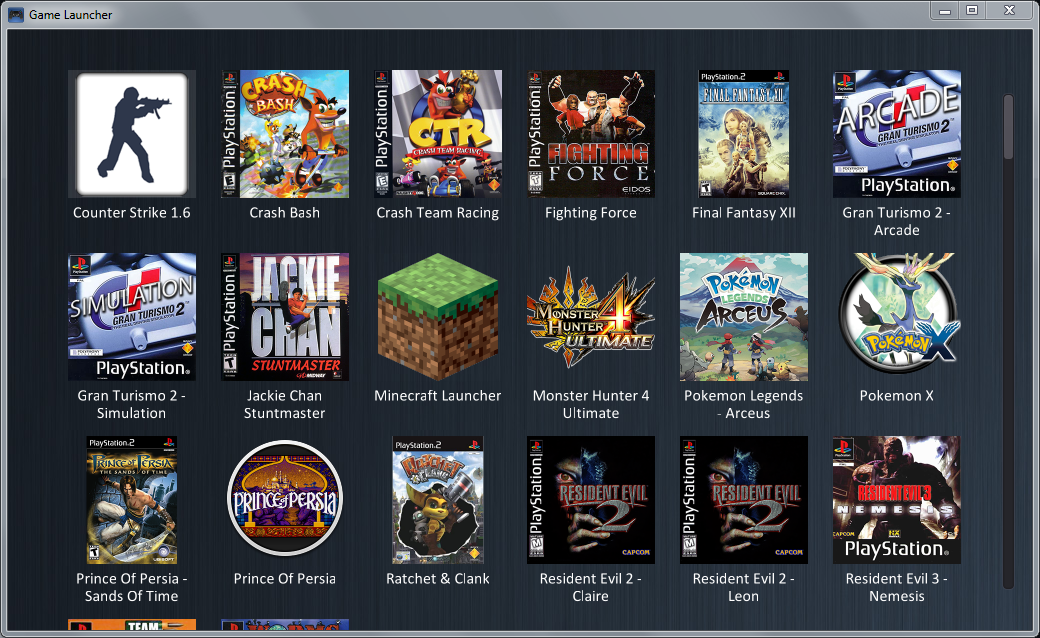Viewport: 1040px width, 638px height.
Task: Select the "Crash Team Racing" label
Action: 438,213
